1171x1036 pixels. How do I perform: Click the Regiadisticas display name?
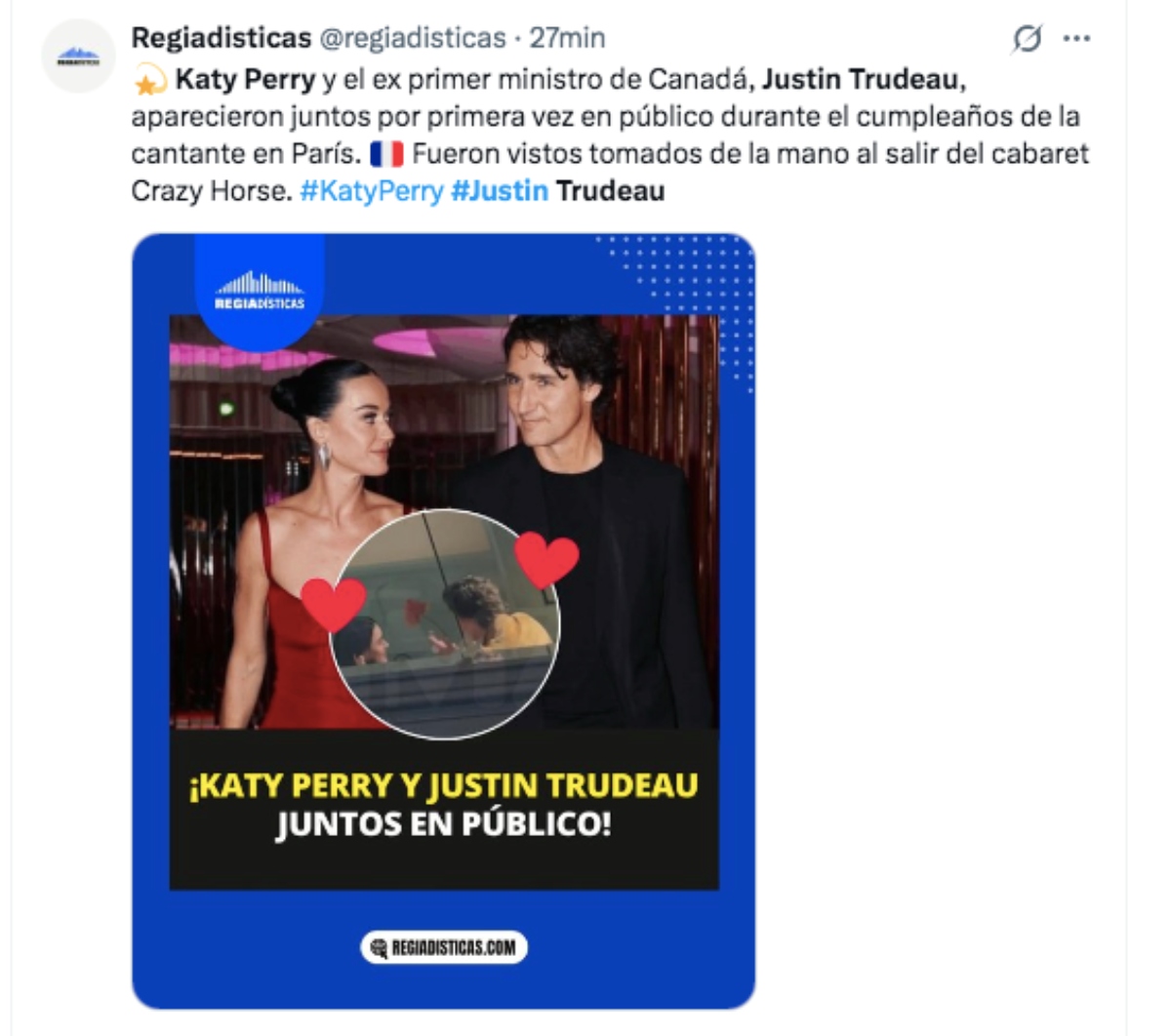point(221,38)
